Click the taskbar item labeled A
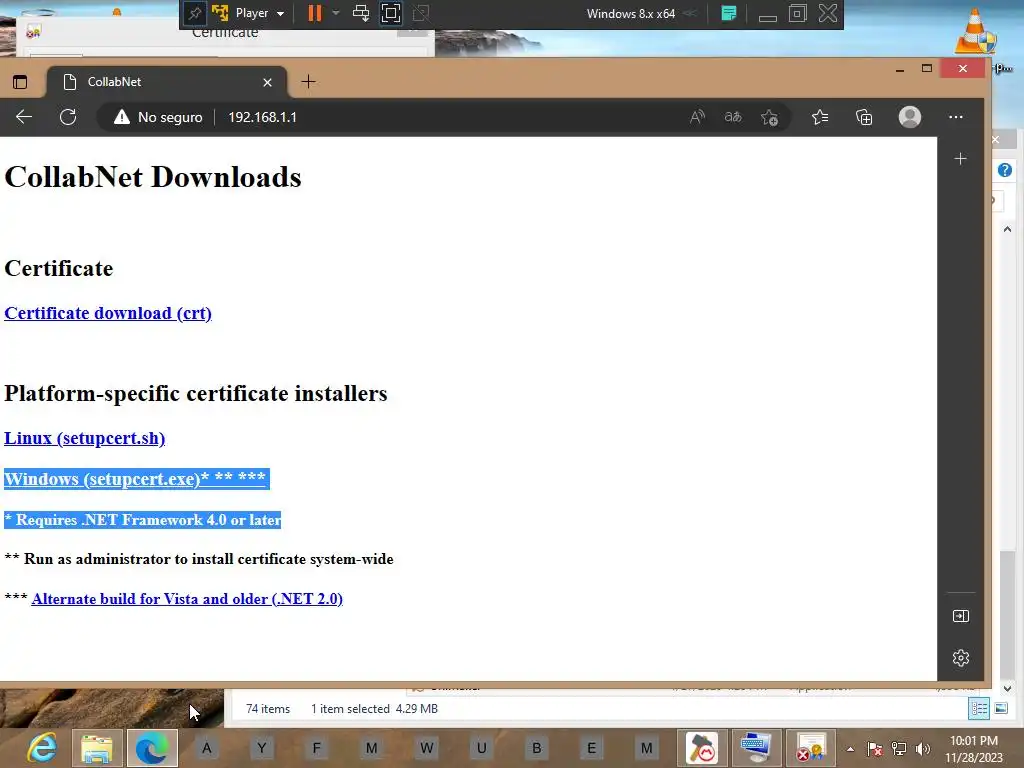 206,748
